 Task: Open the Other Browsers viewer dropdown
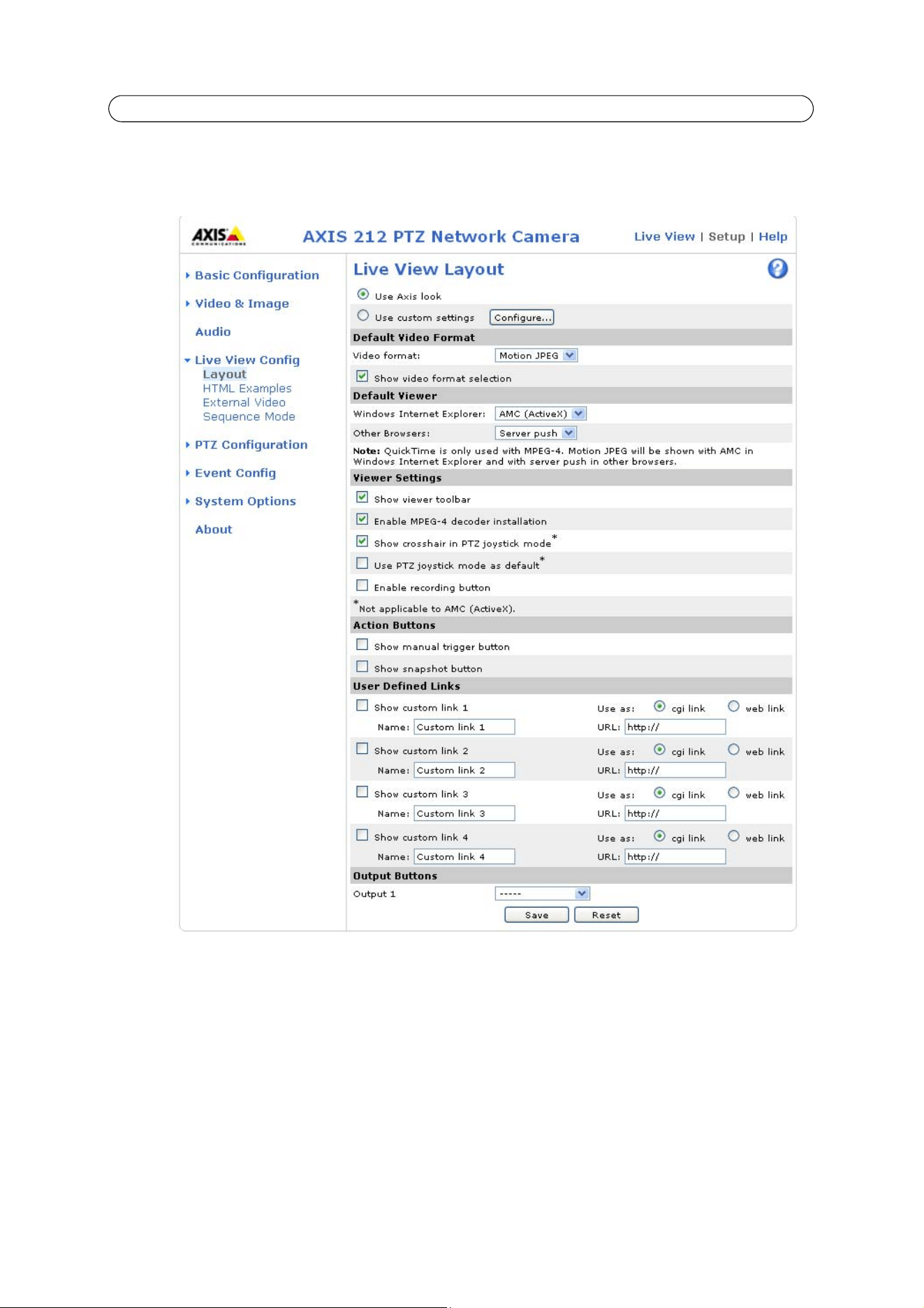click(536, 433)
